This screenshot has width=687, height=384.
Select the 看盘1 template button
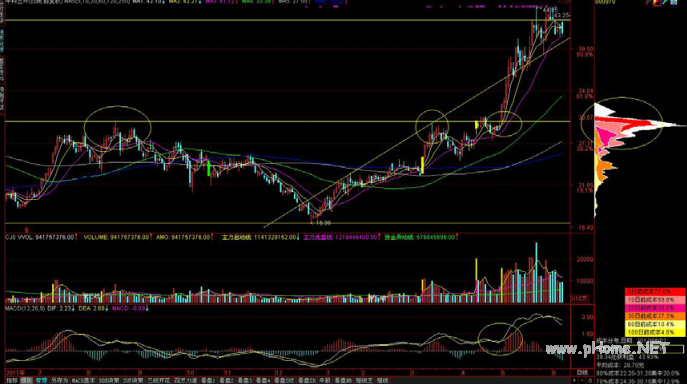pyautogui.click(x=208, y=380)
